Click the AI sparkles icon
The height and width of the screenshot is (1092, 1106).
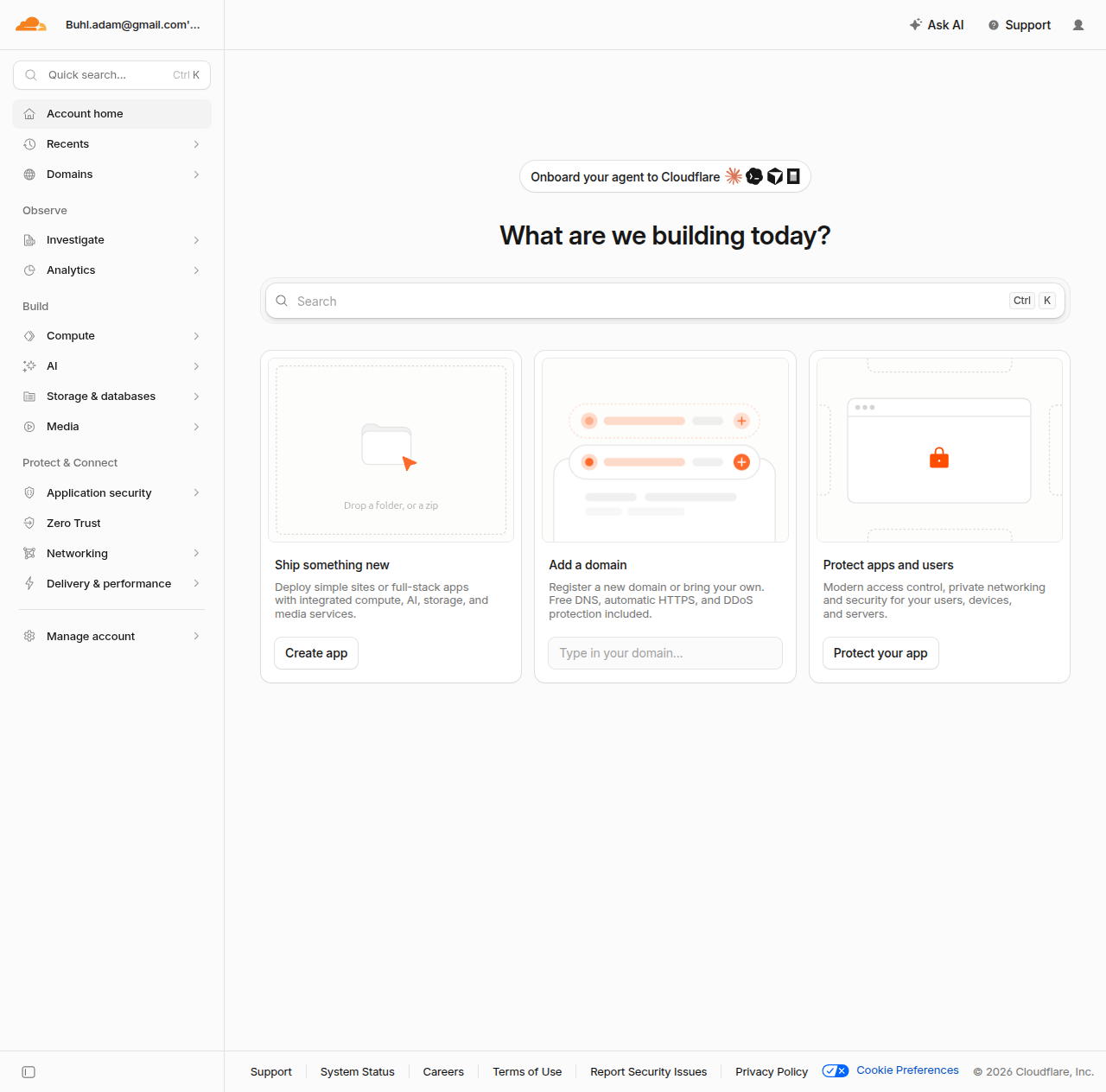pos(29,366)
